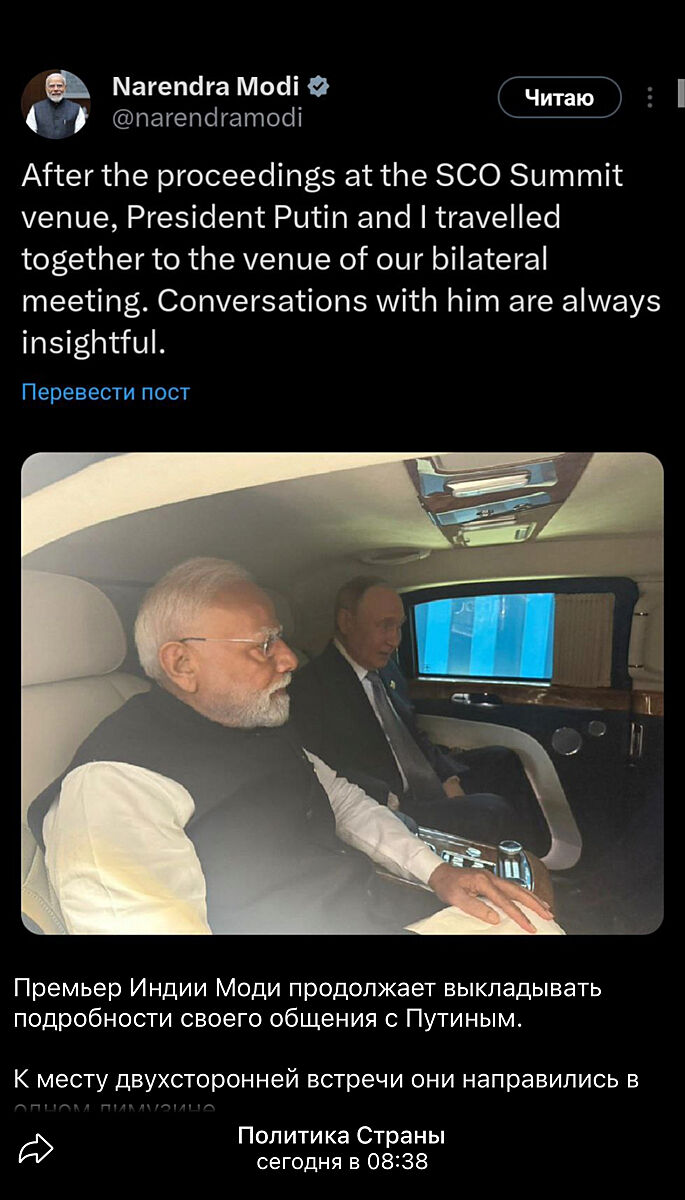Click the сегодня в 08:38 timestamp
The width and height of the screenshot is (685, 1200).
(342, 1162)
